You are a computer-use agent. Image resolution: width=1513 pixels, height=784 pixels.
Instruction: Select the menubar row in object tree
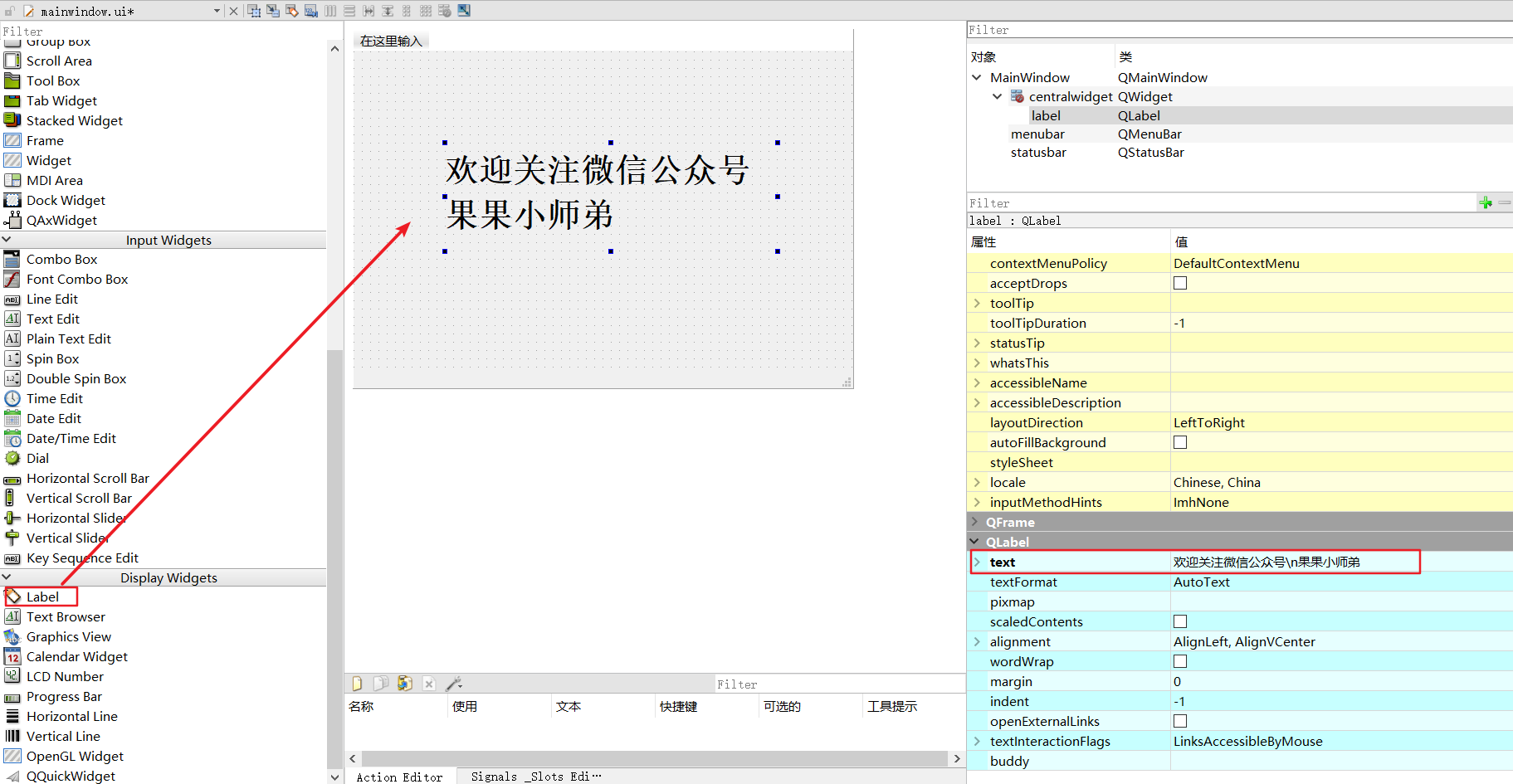1240,134
